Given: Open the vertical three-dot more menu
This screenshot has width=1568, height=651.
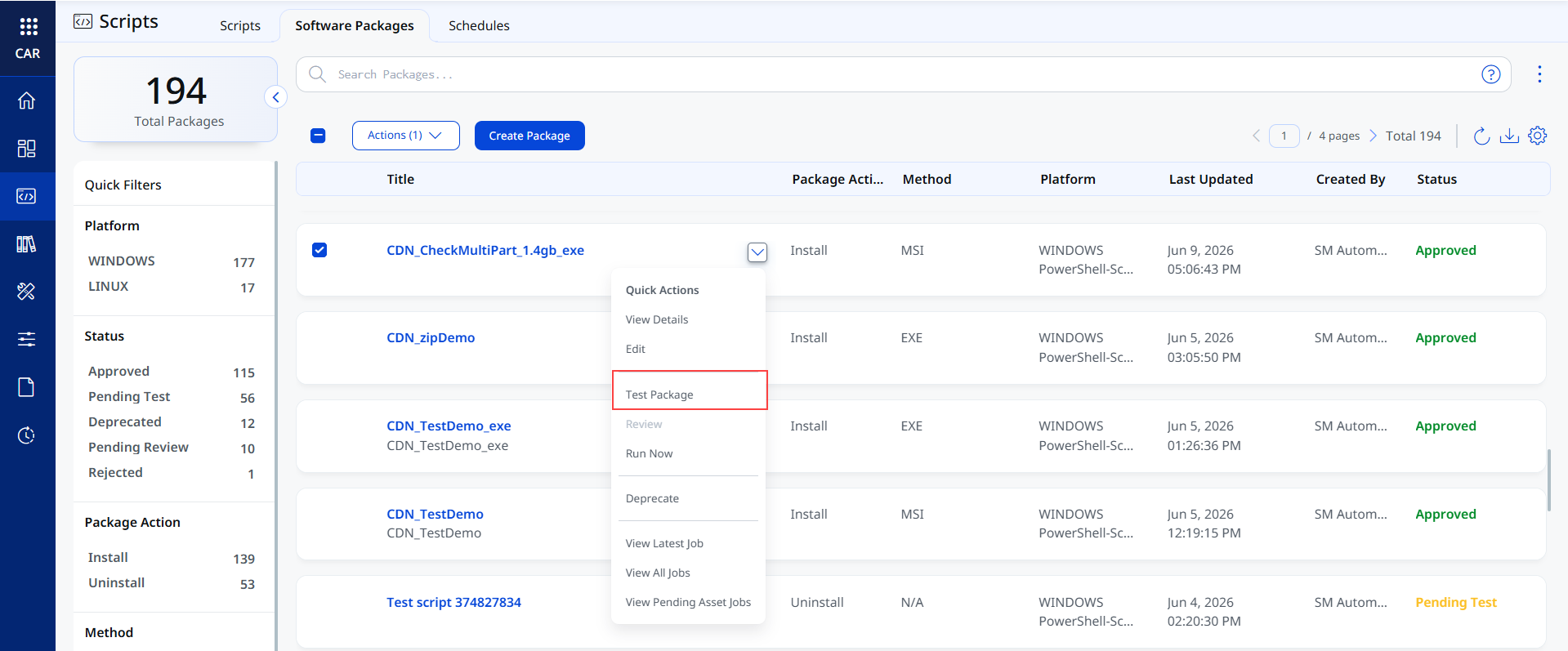Looking at the screenshot, I should click(x=1539, y=74).
